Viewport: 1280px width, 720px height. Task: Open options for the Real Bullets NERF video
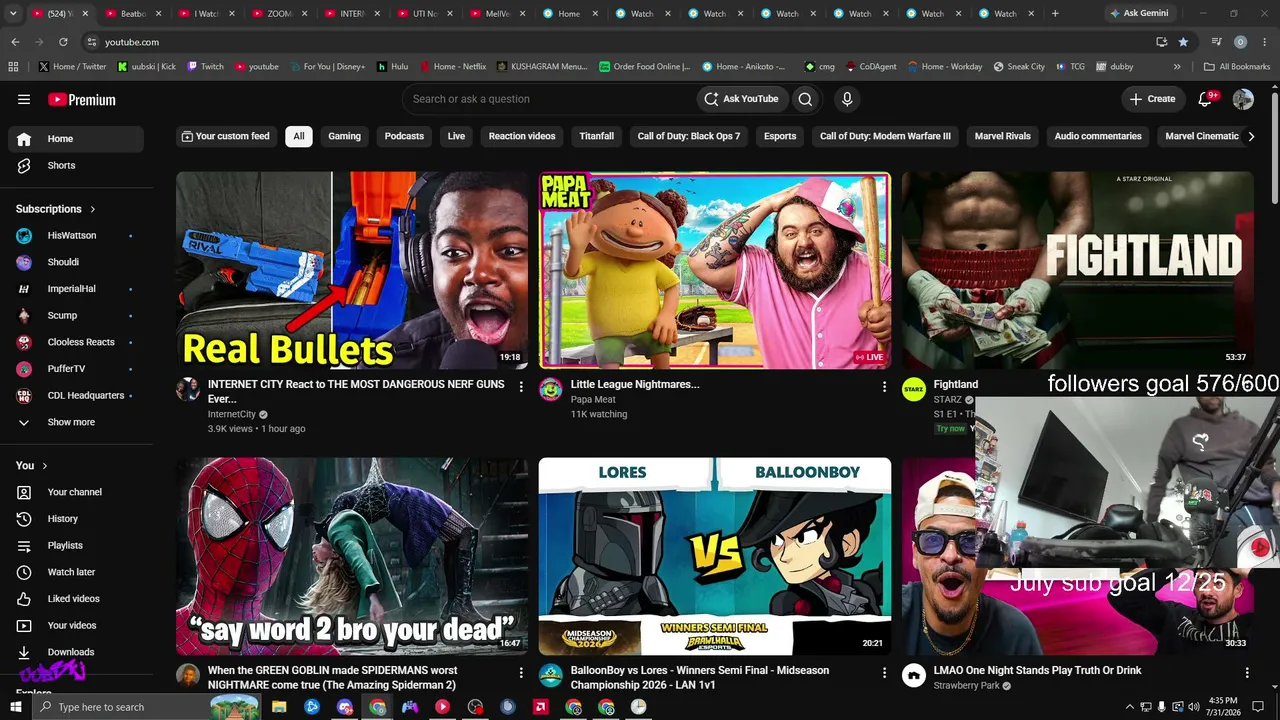[521, 386]
